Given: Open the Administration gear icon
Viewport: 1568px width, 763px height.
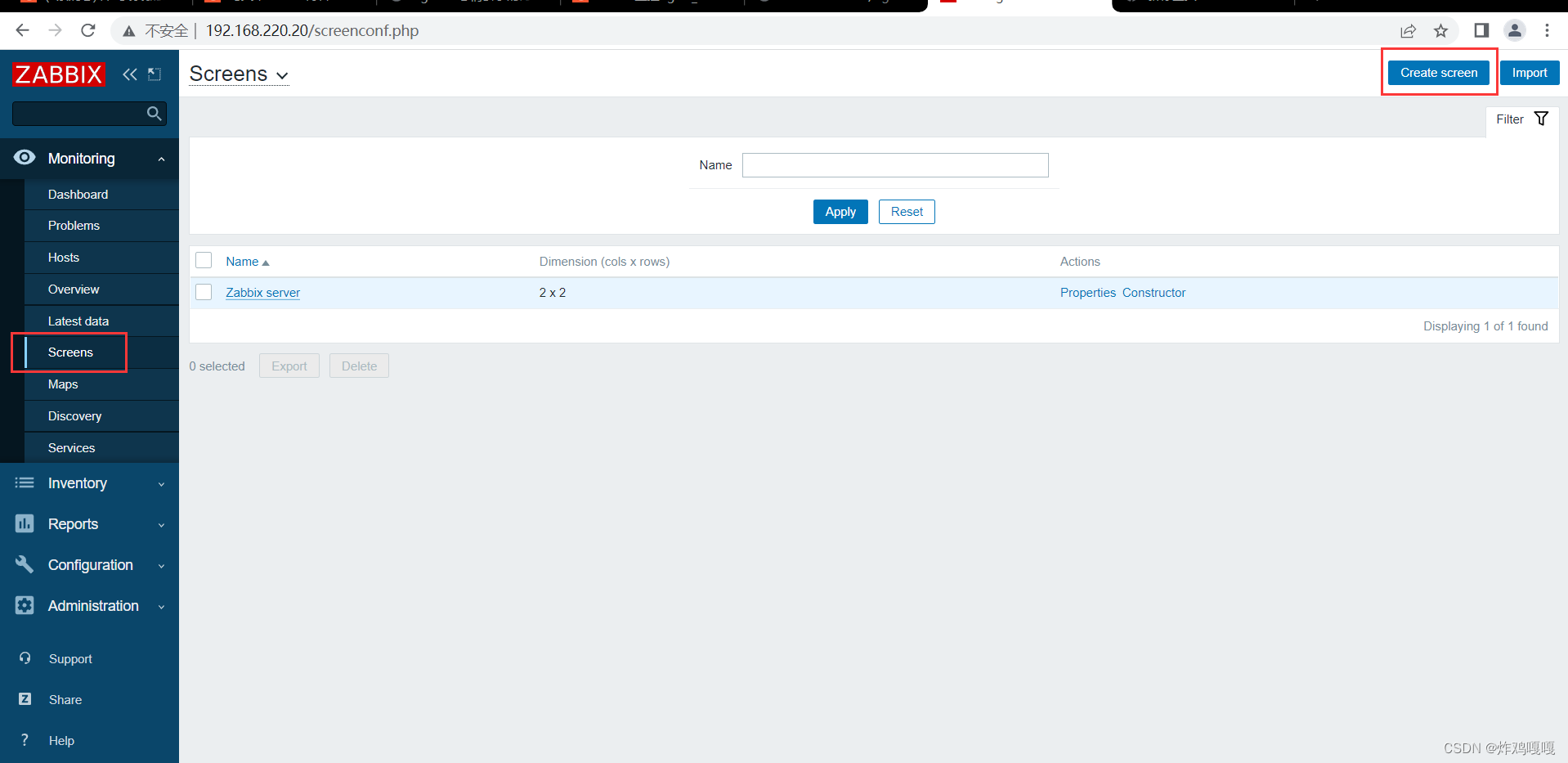Looking at the screenshot, I should tap(24, 605).
